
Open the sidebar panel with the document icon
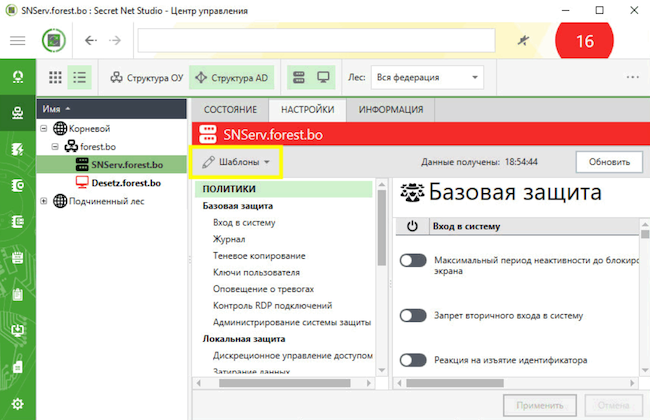point(18,367)
